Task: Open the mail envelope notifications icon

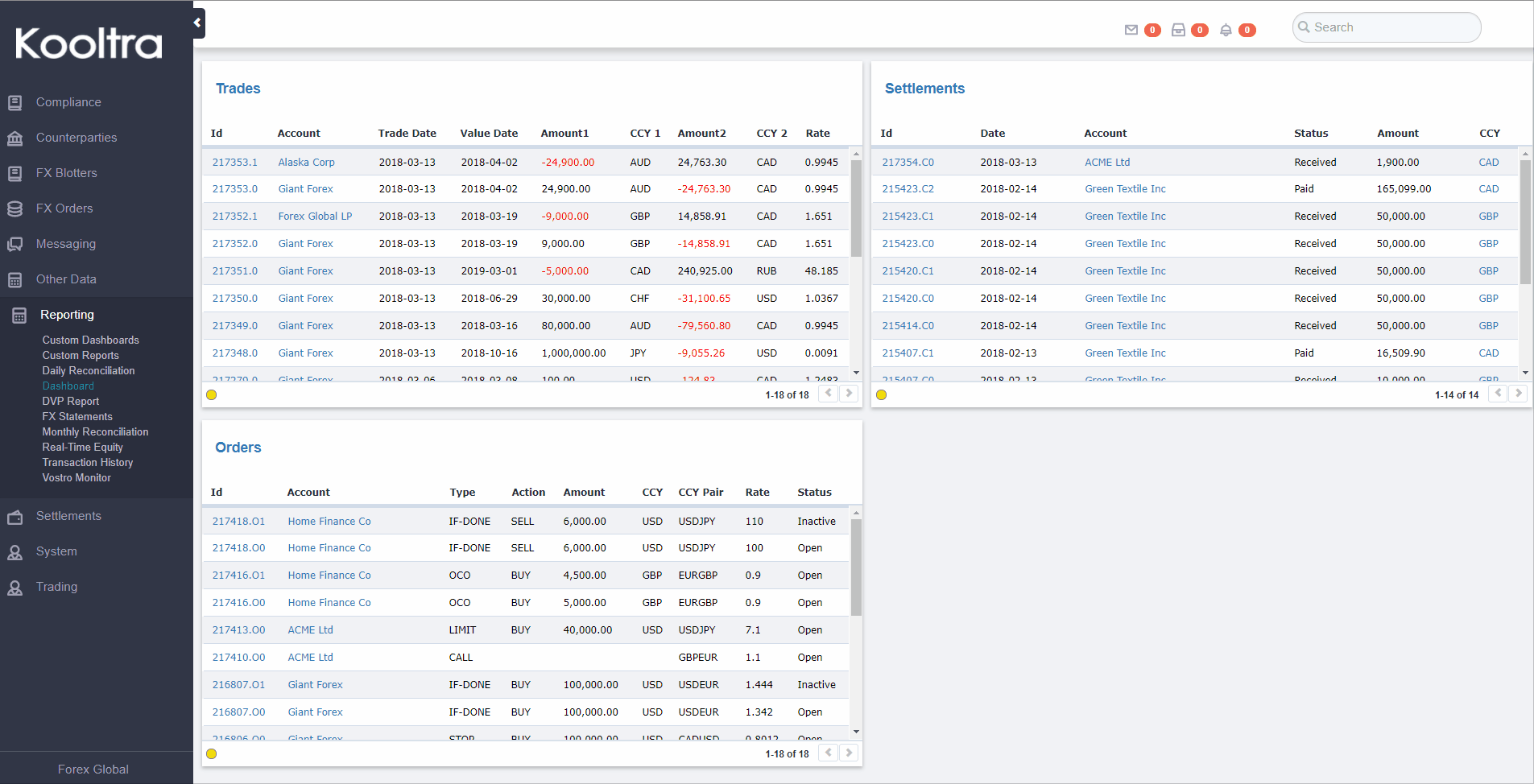Action: 1131,30
